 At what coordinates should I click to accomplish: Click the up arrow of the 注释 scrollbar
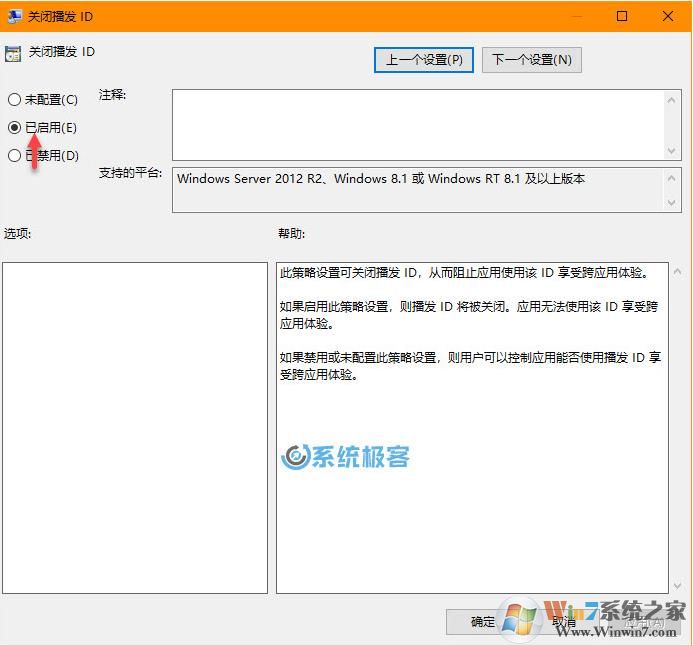(672, 98)
